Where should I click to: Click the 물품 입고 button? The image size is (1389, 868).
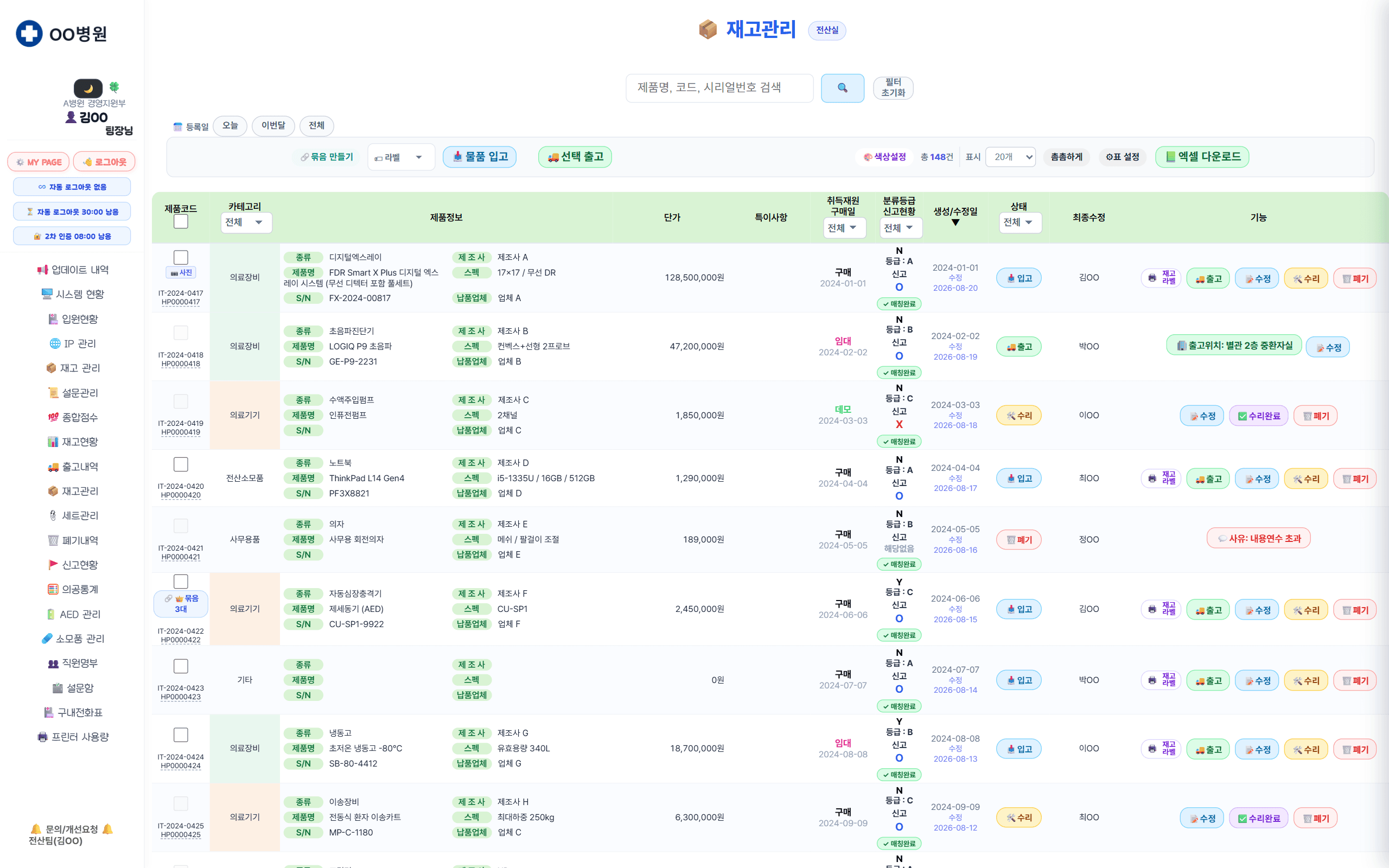click(x=480, y=157)
